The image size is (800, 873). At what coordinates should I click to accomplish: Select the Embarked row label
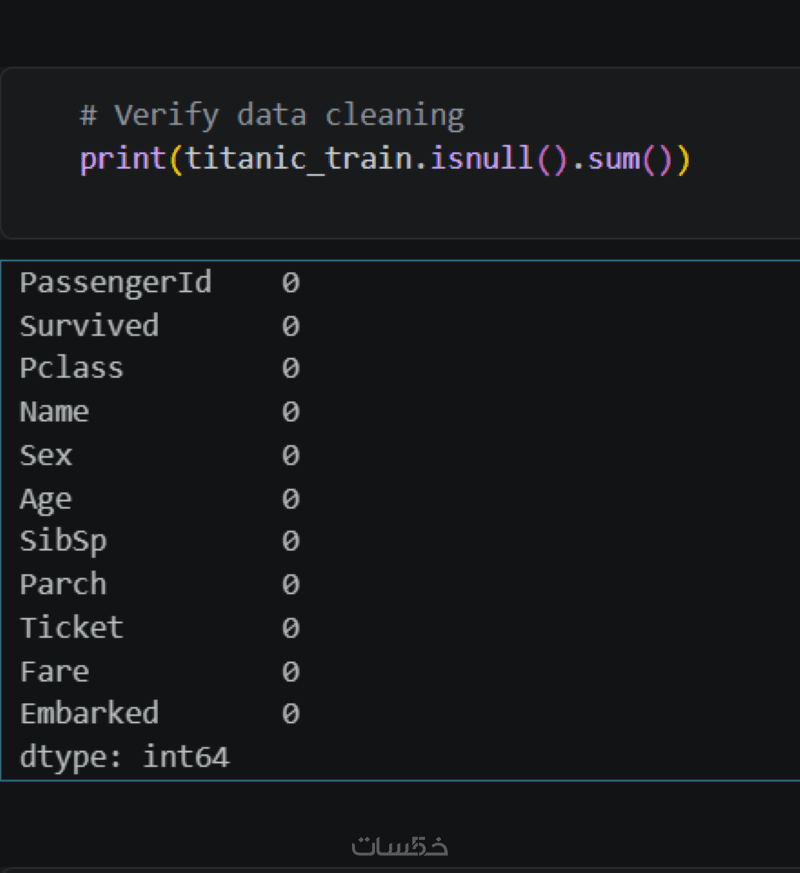(89, 714)
